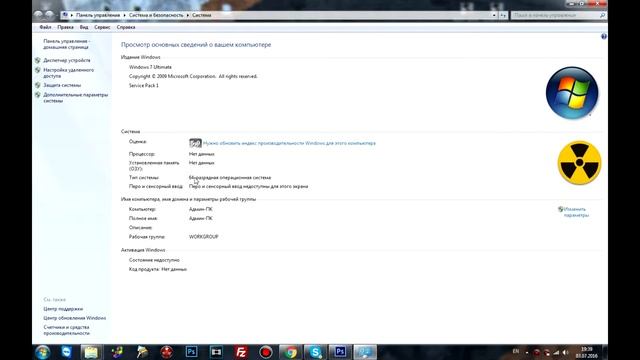Open Центр обновления Windows link
This screenshot has height=360, width=640.
(x=75, y=318)
